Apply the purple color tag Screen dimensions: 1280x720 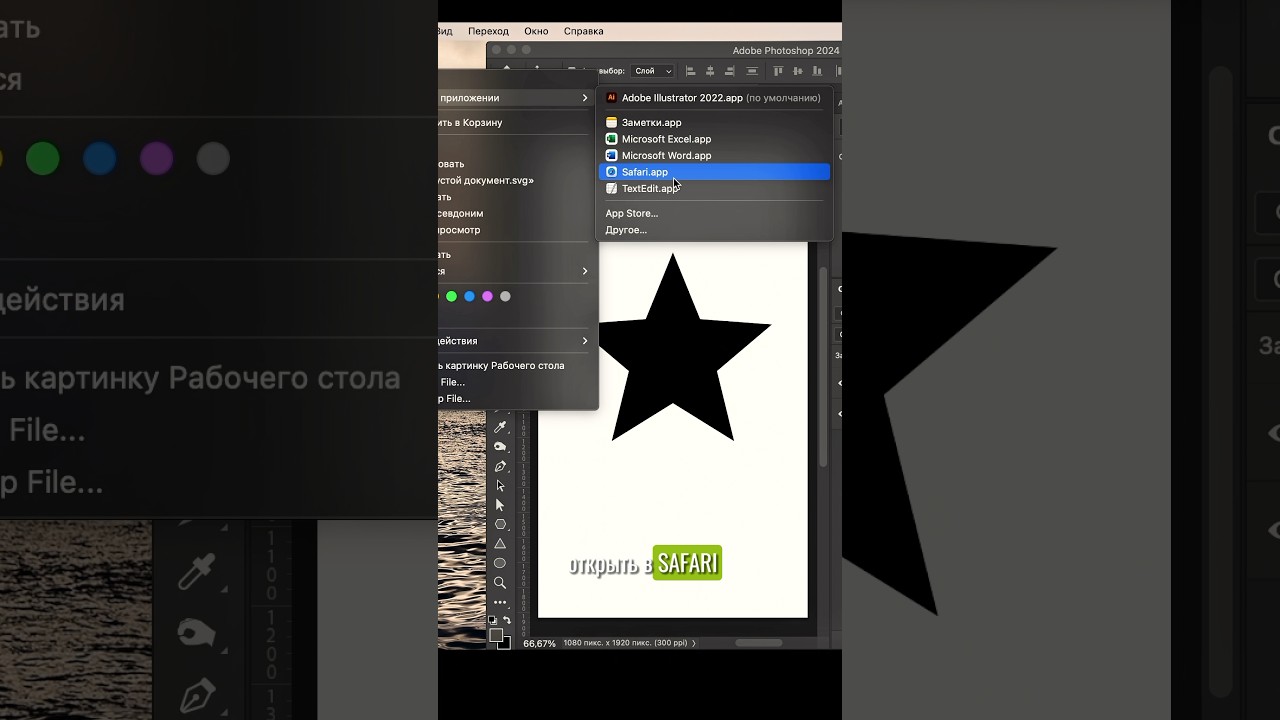pos(487,296)
